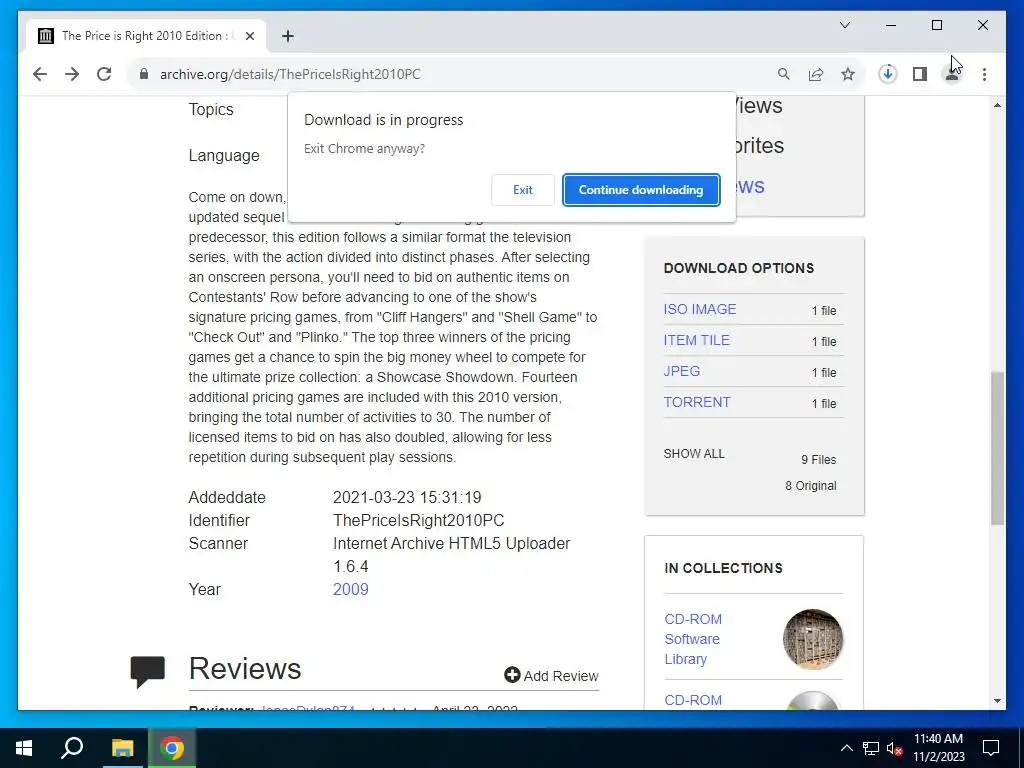Click the Language label
The width and height of the screenshot is (1024, 768).
[224, 155]
